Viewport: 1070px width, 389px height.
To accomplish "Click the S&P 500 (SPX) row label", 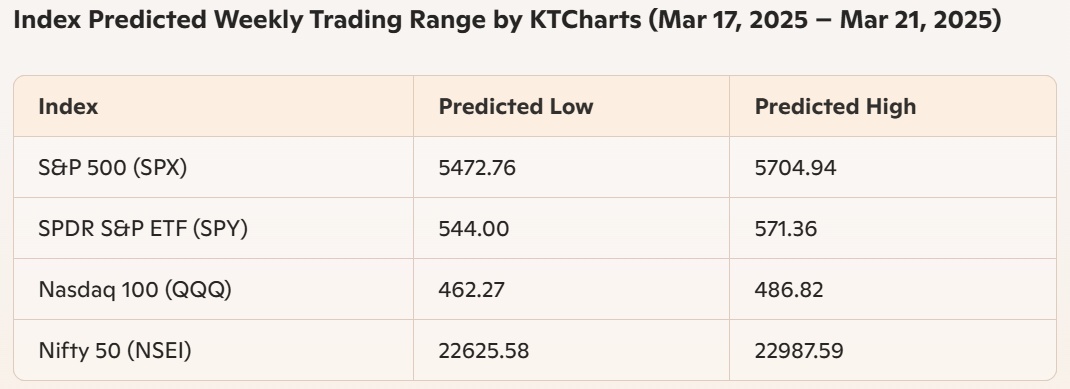I will tap(113, 167).
